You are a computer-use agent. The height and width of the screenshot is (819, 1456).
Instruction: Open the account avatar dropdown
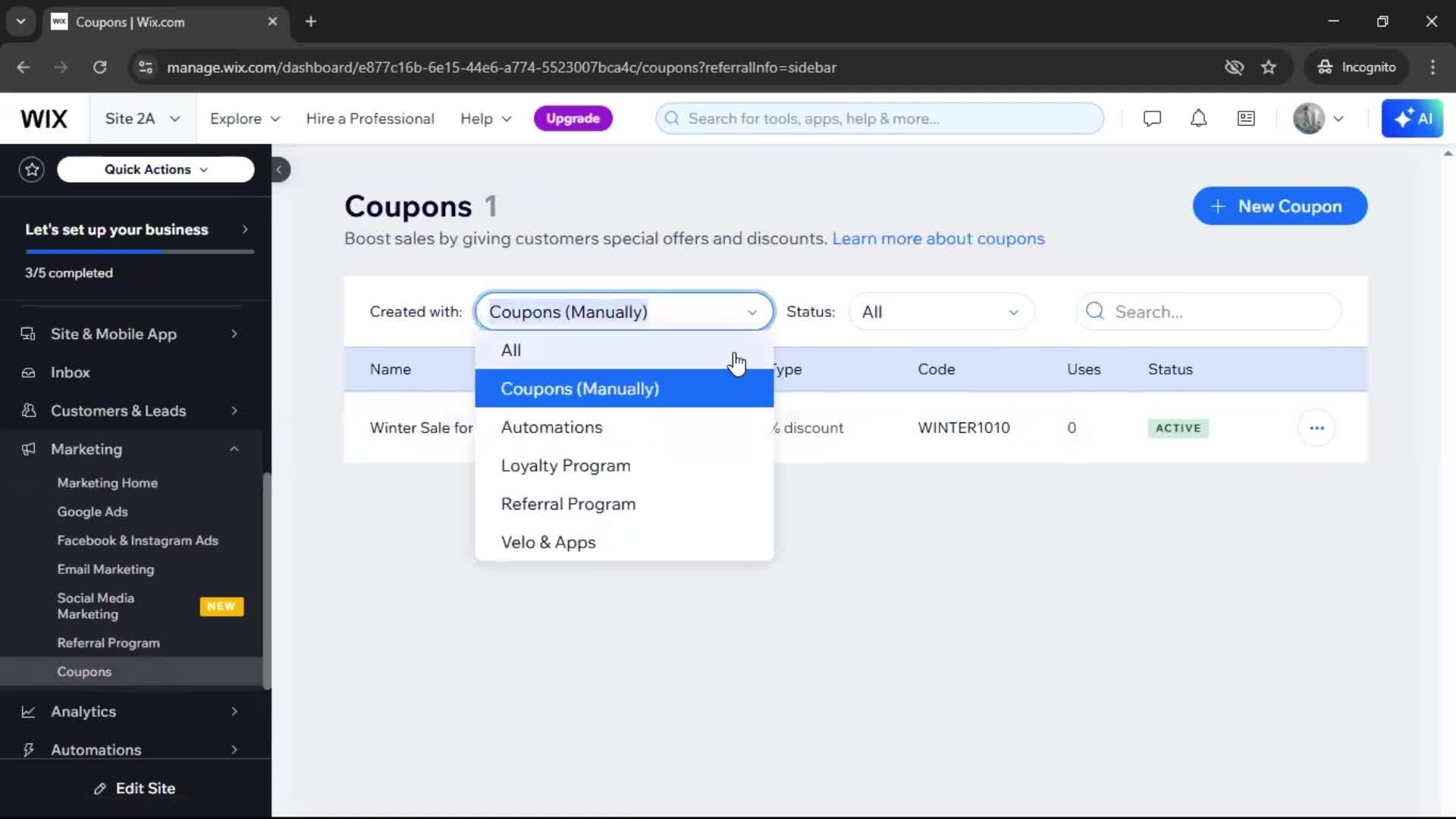click(x=1319, y=118)
